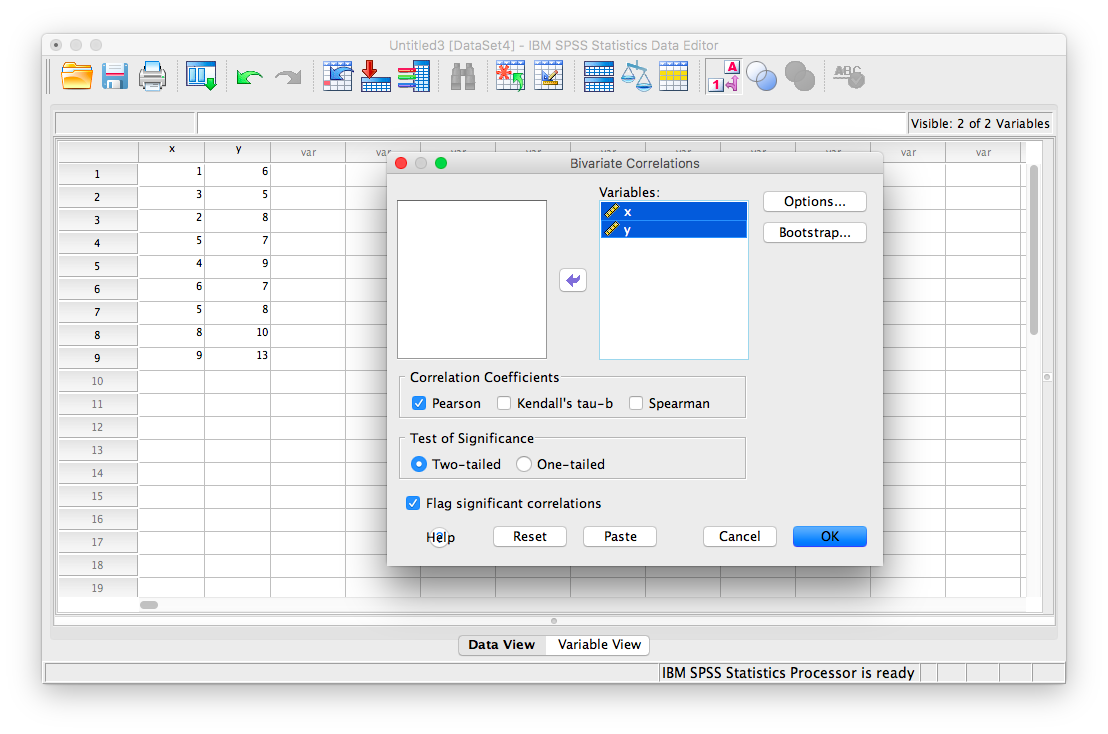Open Weight Cases with the scales icon

(x=636, y=76)
